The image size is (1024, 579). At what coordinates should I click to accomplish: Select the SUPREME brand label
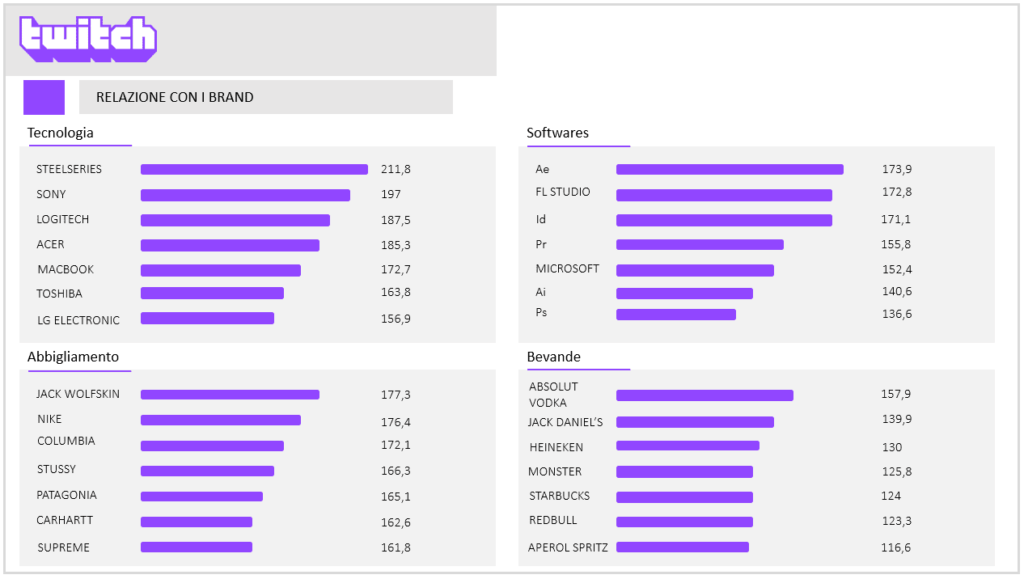tap(63, 547)
